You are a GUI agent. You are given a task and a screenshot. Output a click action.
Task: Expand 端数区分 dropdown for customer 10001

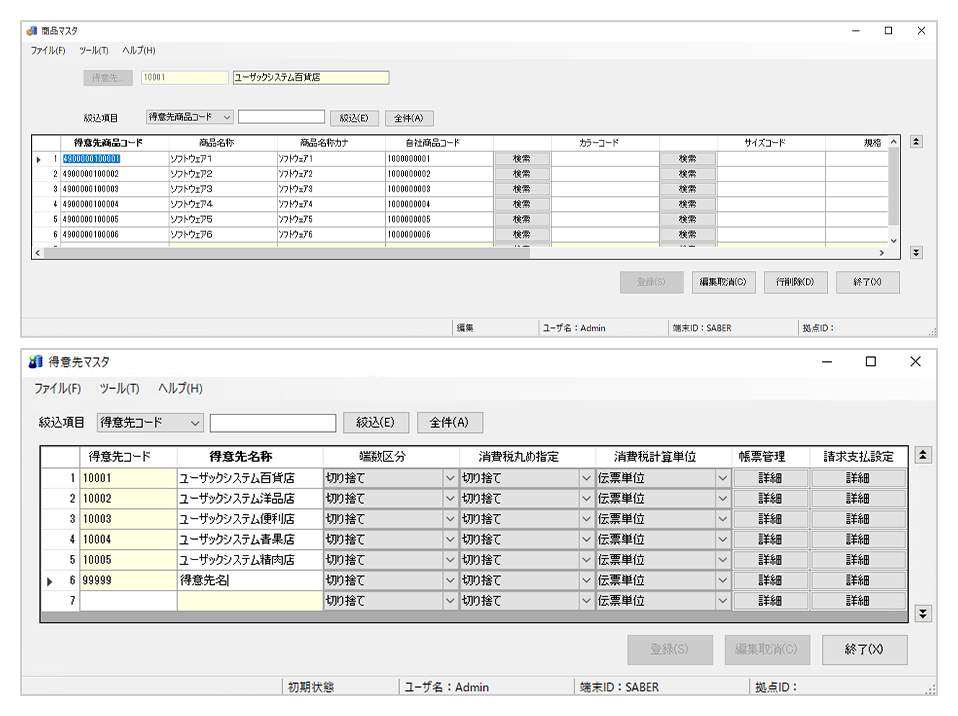coord(449,478)
